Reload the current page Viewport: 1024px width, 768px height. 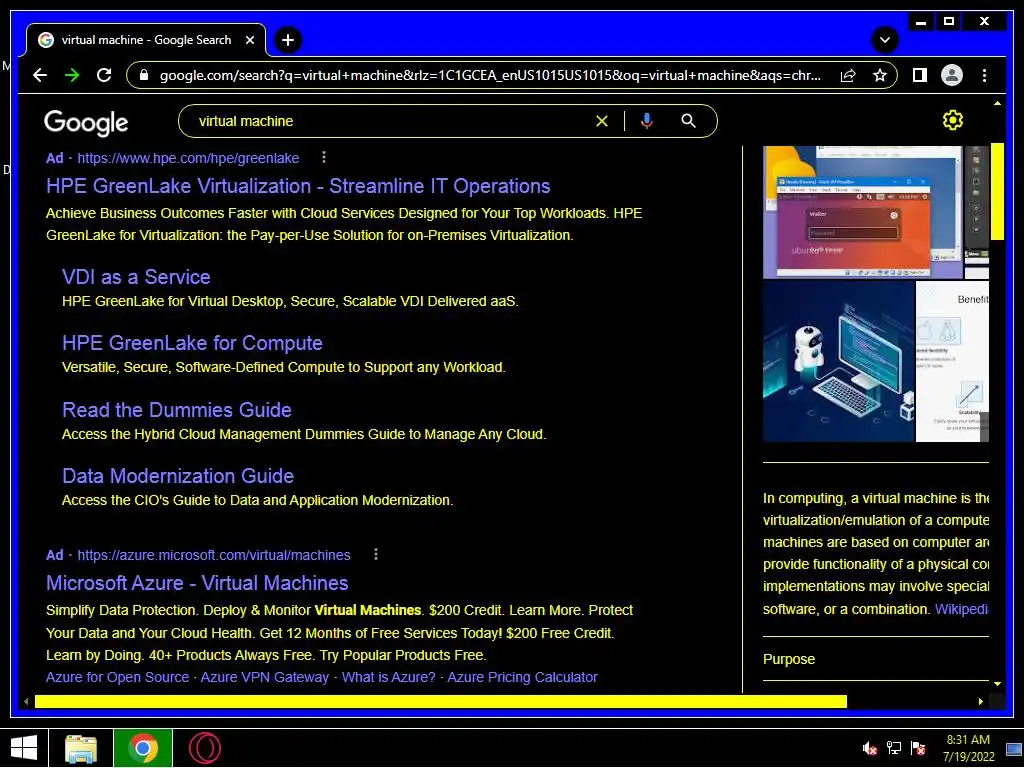[x=104, y=75]
